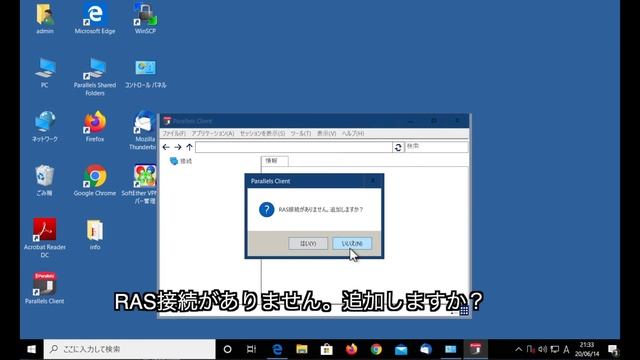This screenshot has width=640, height=360.
Task: Switch to Parallels Client on taskbar
Action: [x=476, y=349]
